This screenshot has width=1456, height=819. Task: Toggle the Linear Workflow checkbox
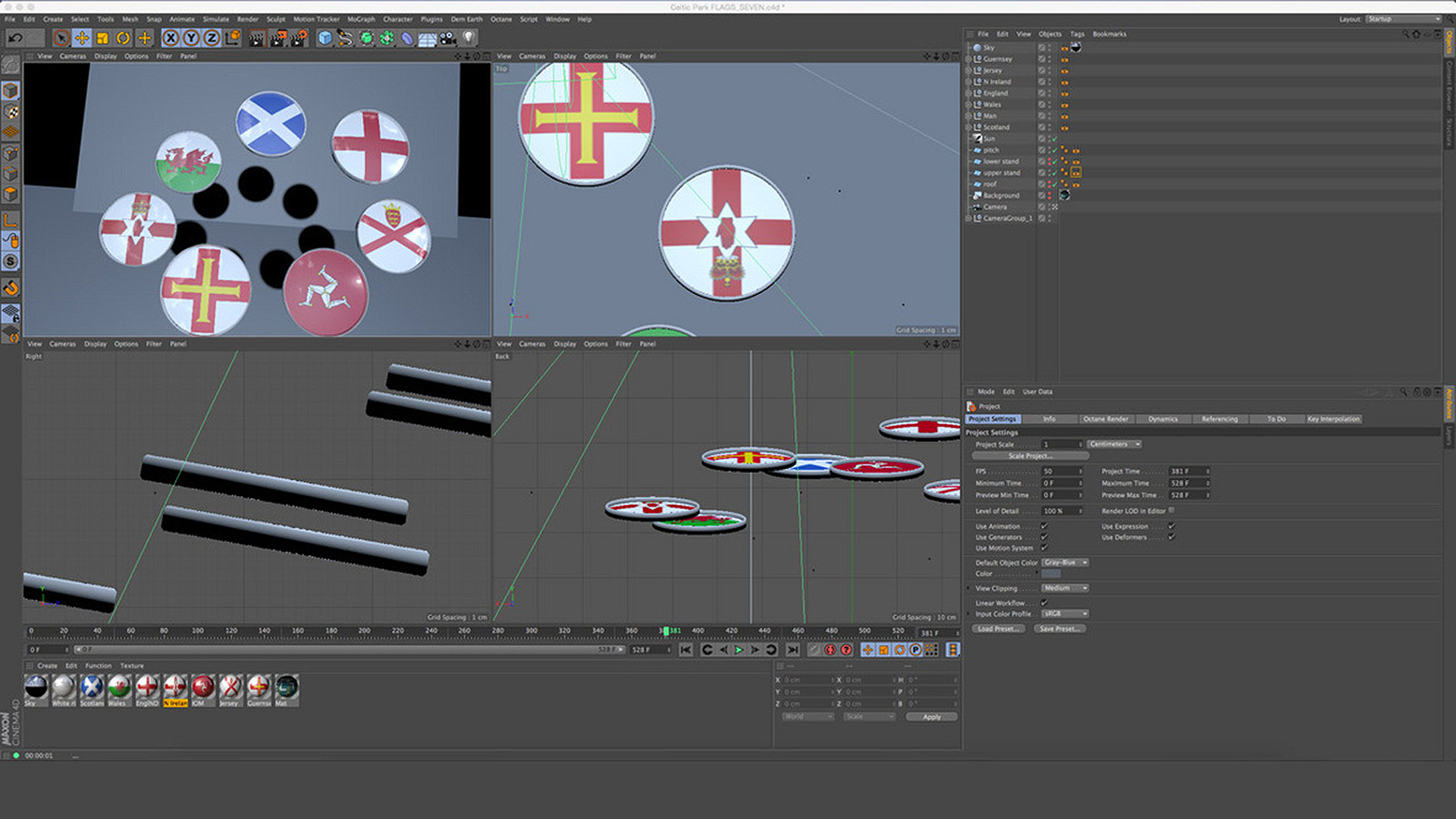1044,603
